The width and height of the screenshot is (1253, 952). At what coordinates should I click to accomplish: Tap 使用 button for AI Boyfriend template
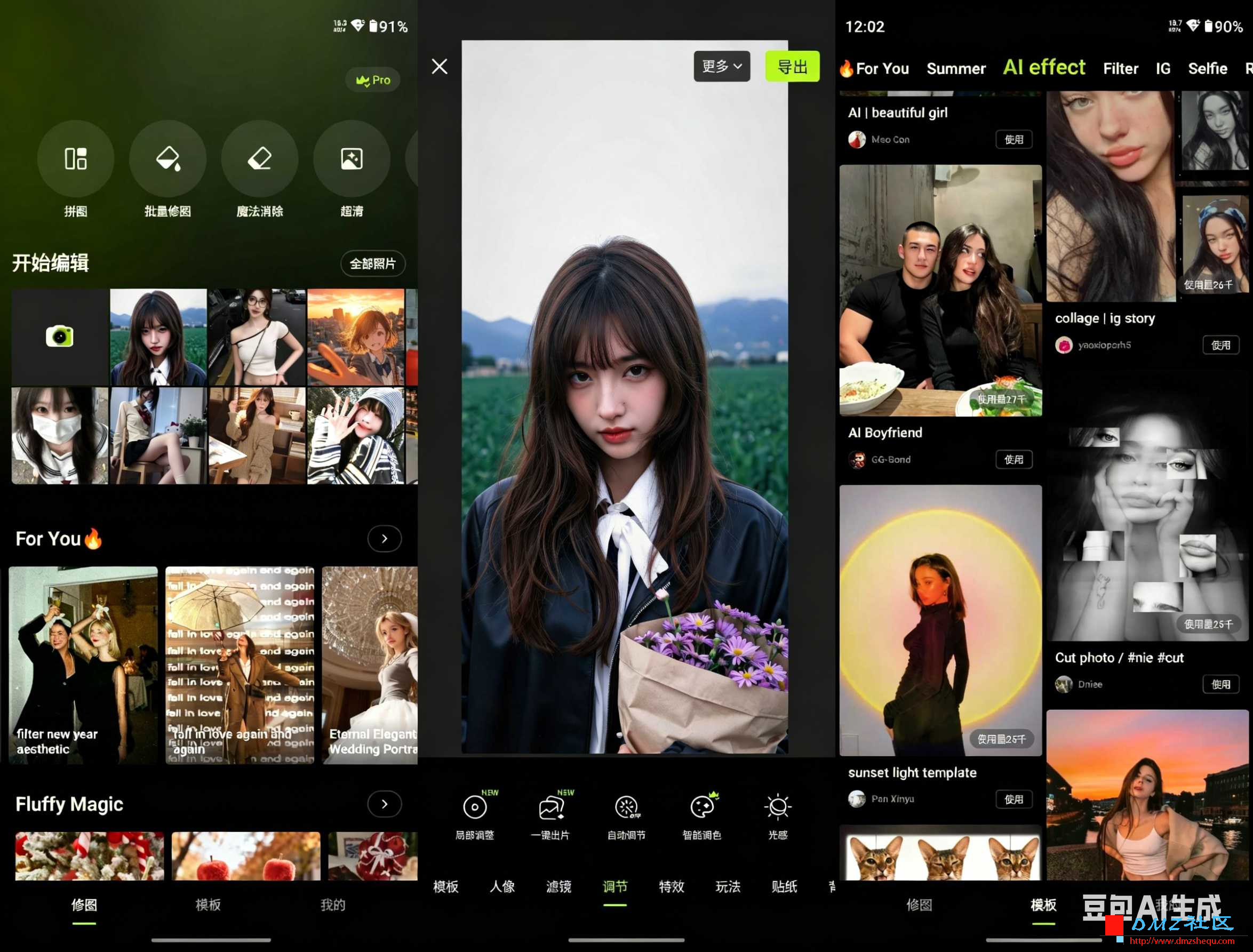(1014, 460)
